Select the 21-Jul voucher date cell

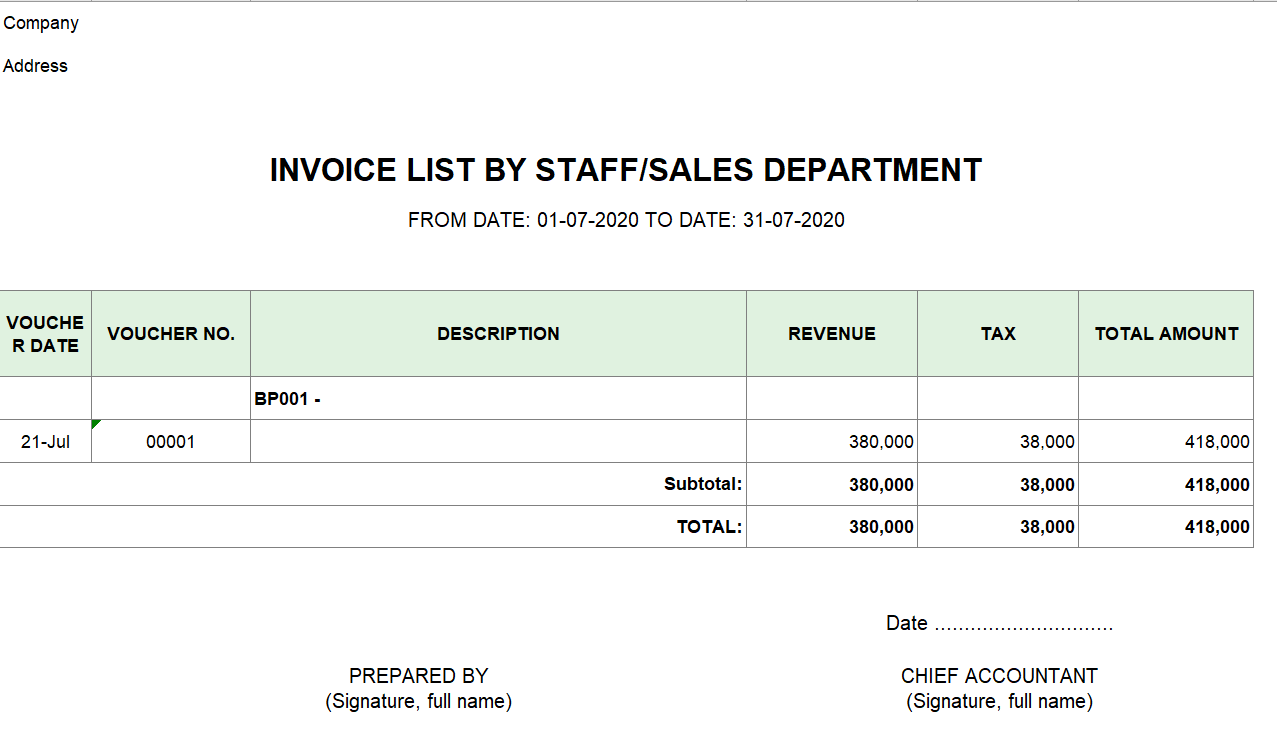[45, 442]
